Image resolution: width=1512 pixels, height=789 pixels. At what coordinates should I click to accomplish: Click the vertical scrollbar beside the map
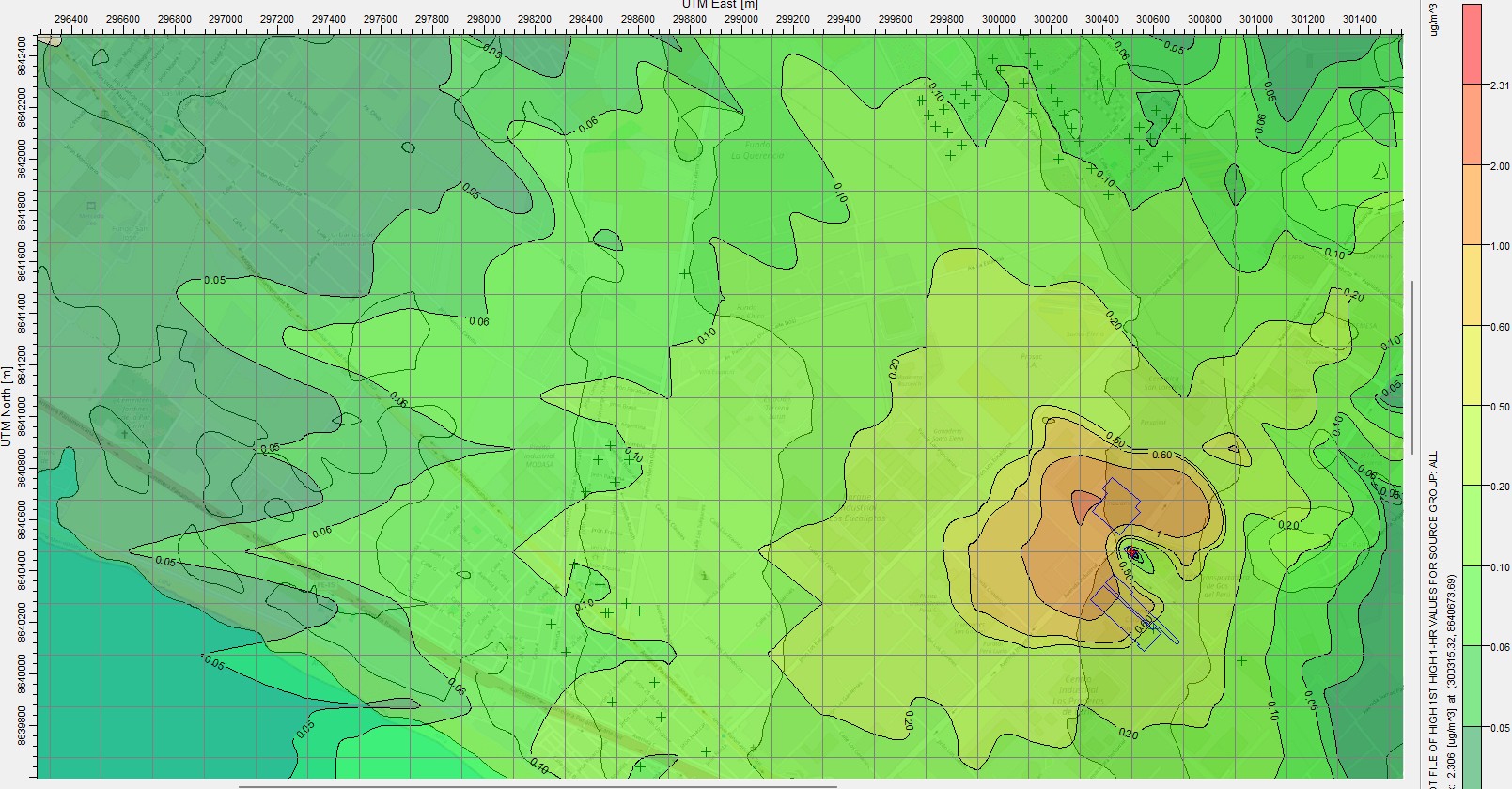tap(1411, 366)
